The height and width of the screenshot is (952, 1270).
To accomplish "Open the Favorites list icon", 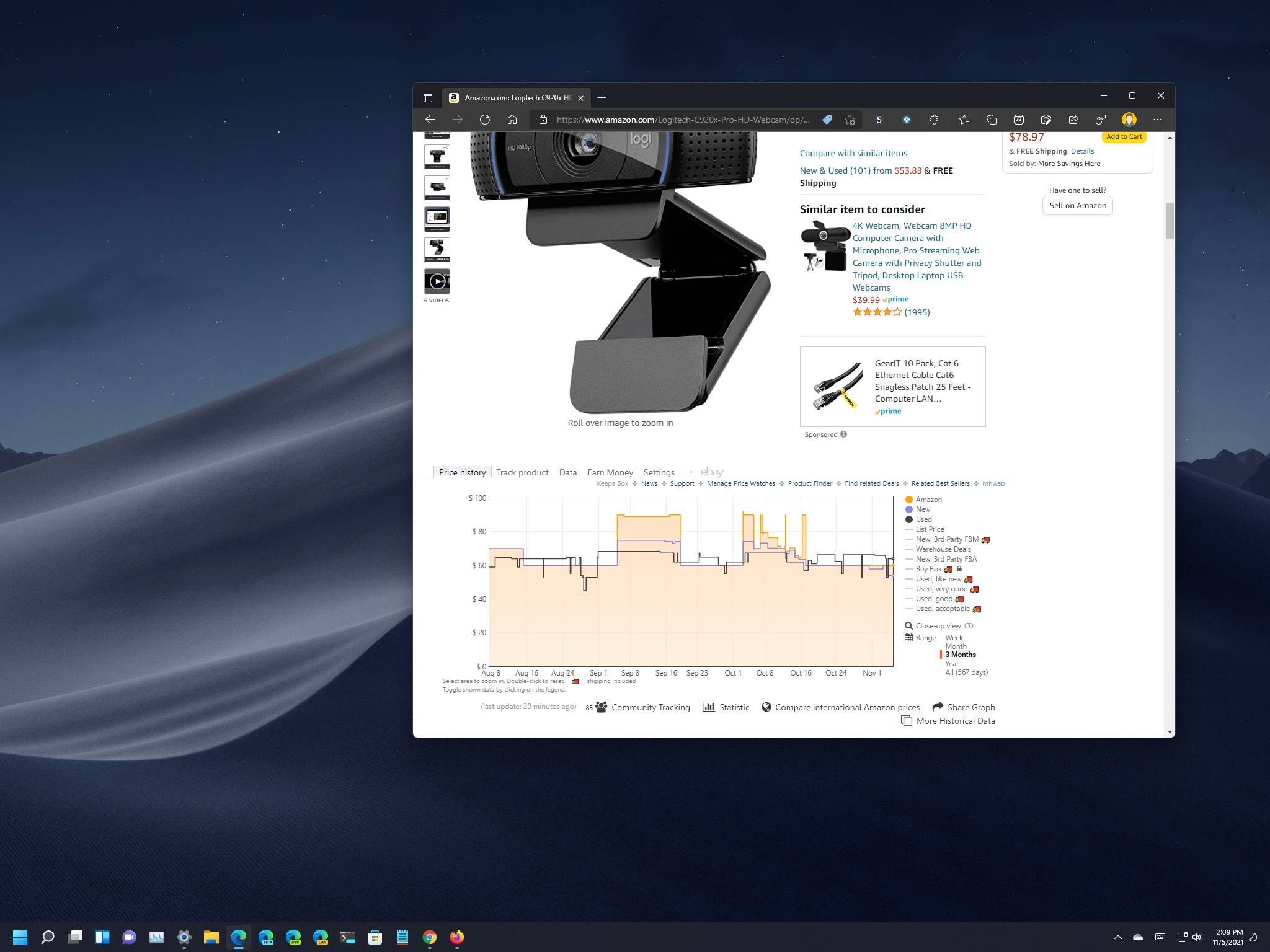I will [964, 120].
